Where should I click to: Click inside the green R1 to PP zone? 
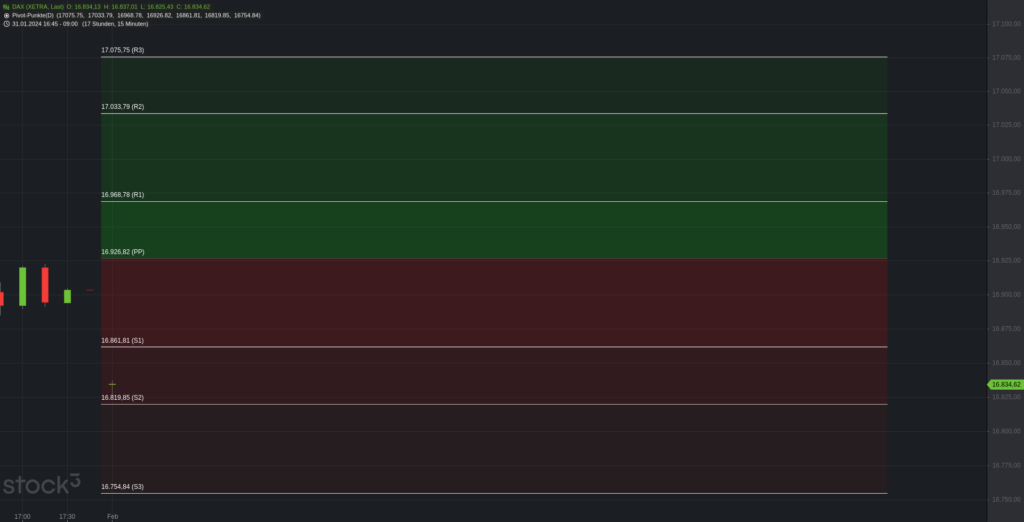pyautogui.click(x=494, y=230)
